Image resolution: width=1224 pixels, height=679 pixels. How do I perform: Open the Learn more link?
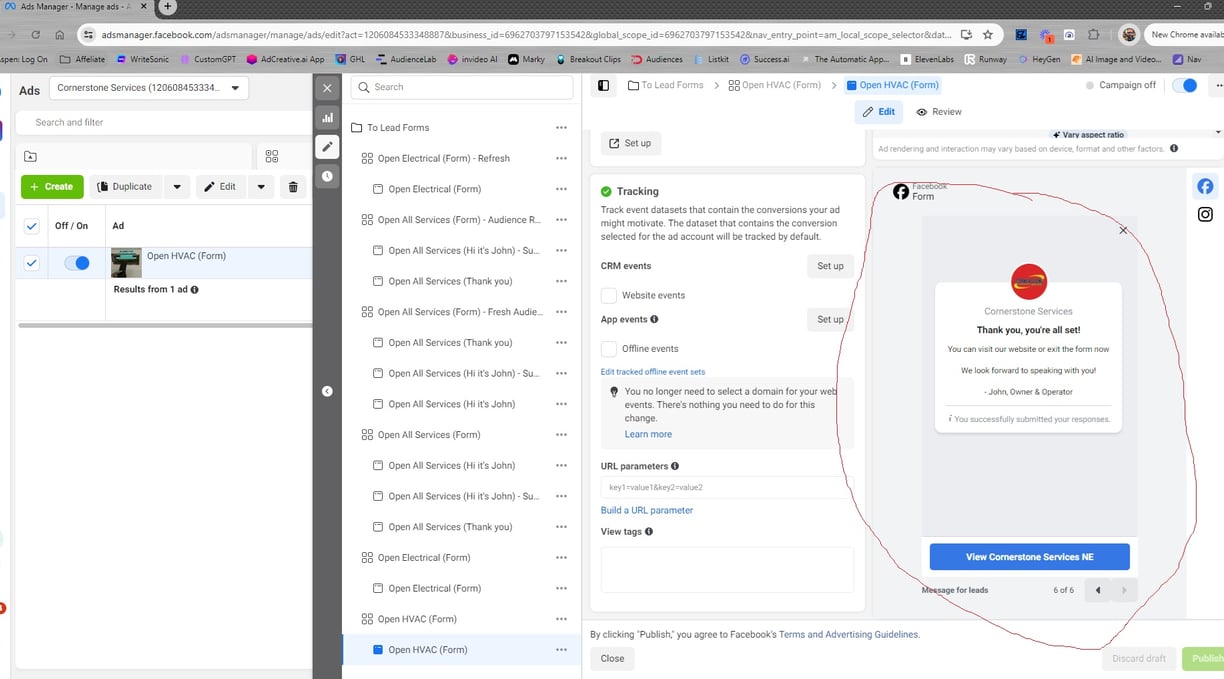click(x=648, y=434)
